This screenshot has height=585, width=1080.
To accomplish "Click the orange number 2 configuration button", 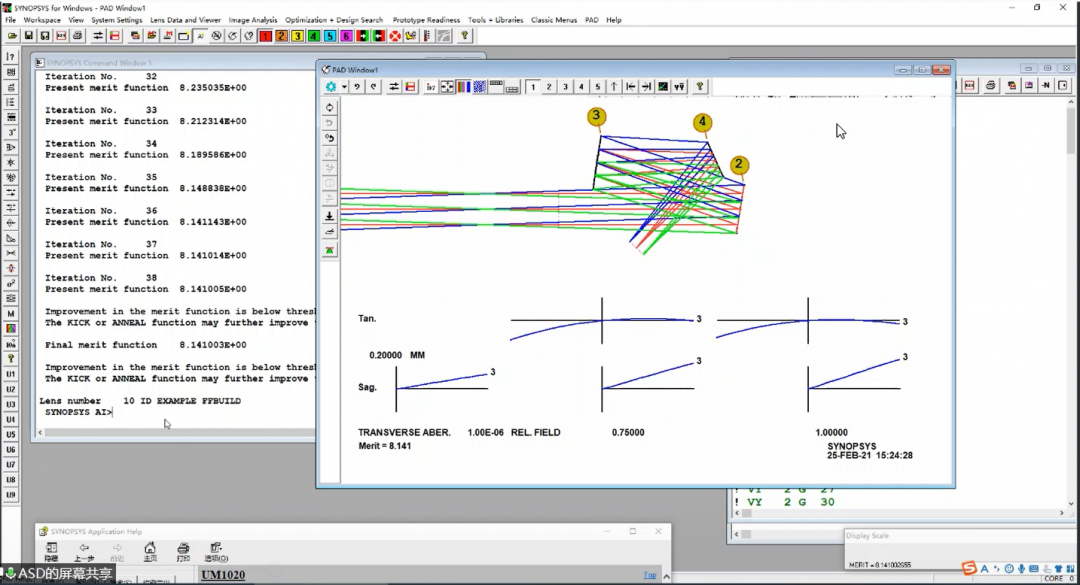I will 282,36.
